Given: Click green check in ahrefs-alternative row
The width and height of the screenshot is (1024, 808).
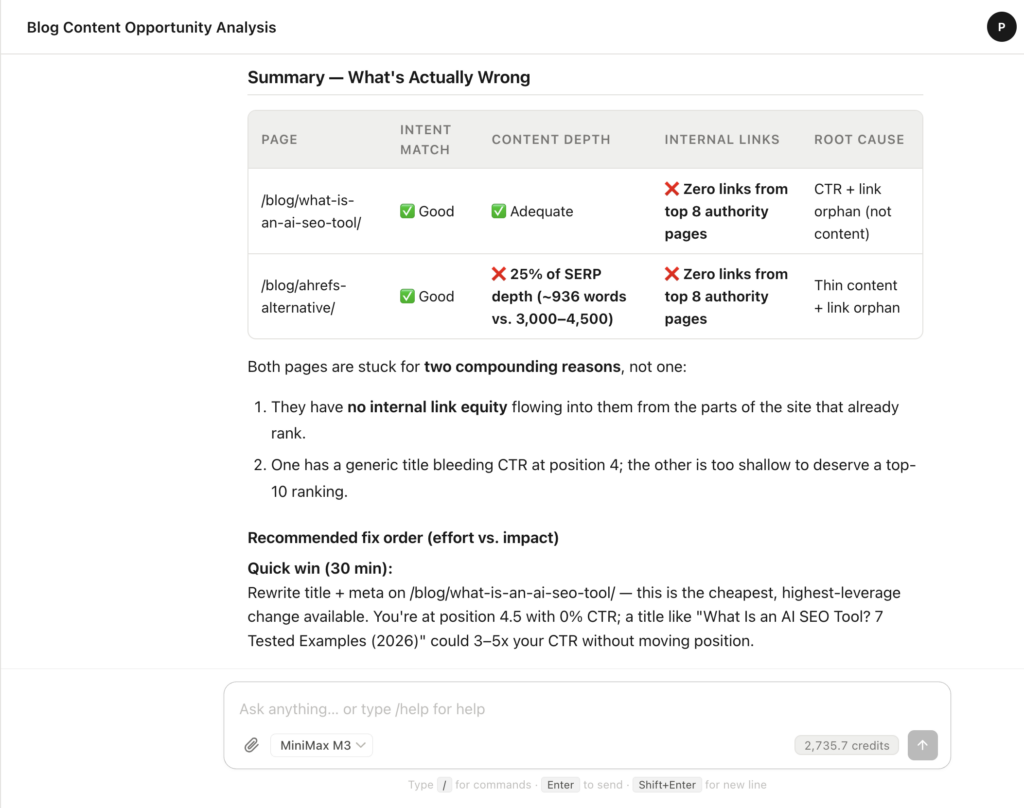Looking at the screenshot, I should (408, 296).
